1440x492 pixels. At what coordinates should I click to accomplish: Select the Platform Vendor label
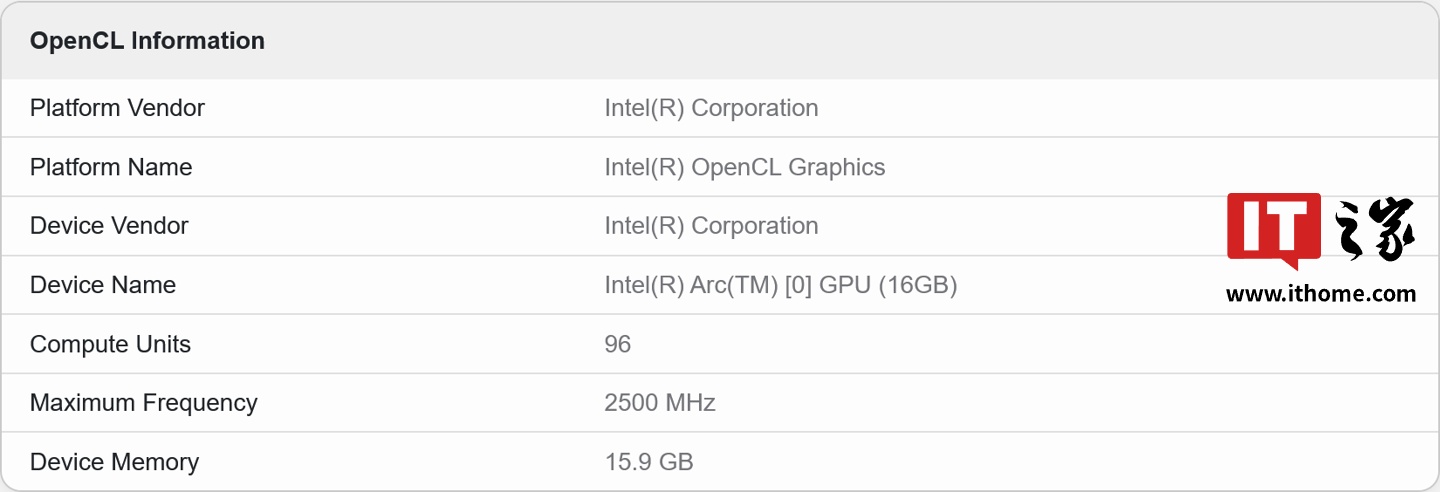(x=117, y=108)
